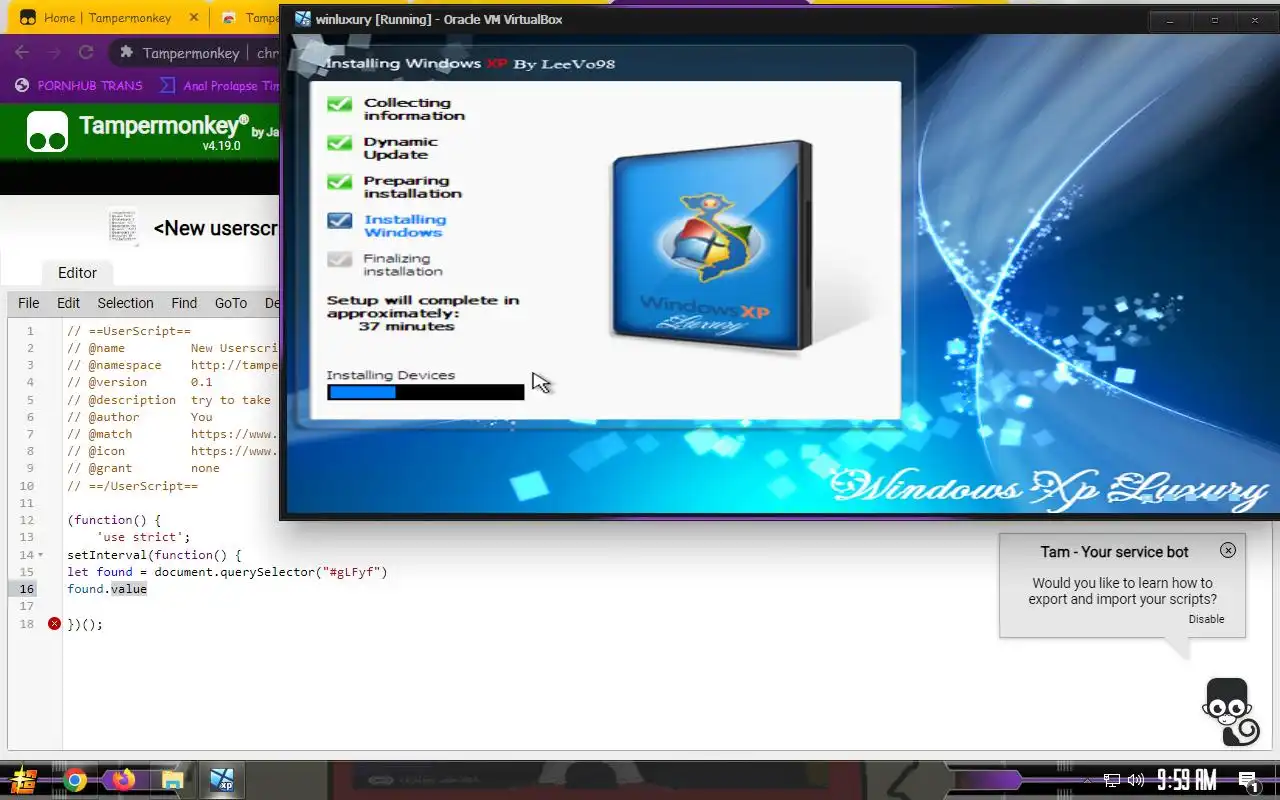Screen dimensions: 1280x800
Task: Click the Tam monkey mascot icon
Action: 1229,712
